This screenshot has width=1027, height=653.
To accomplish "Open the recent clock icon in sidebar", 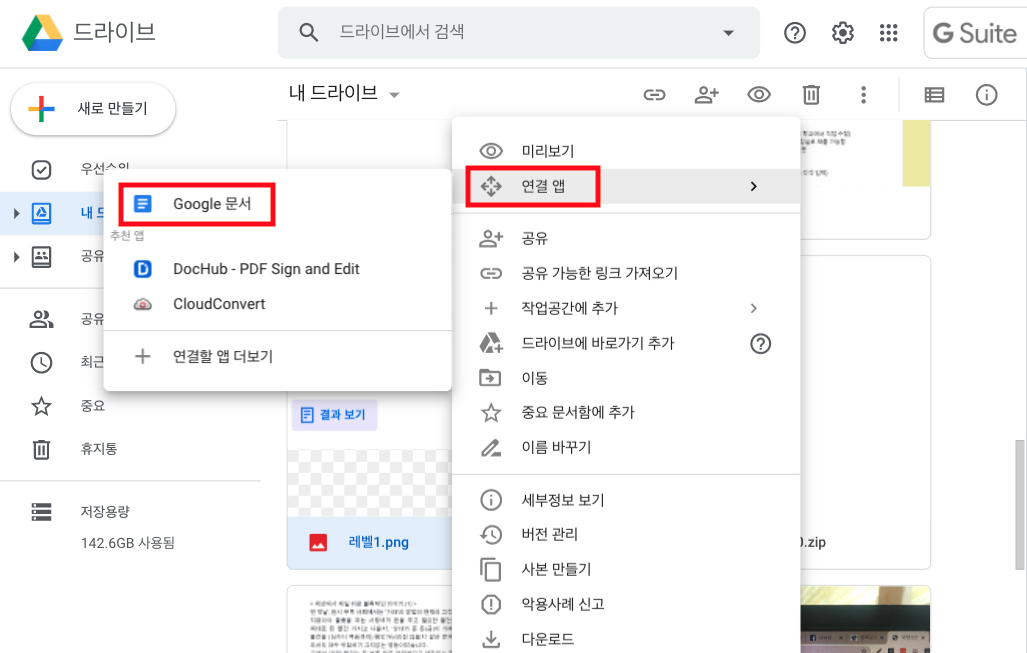I will (x=41, y=362).
